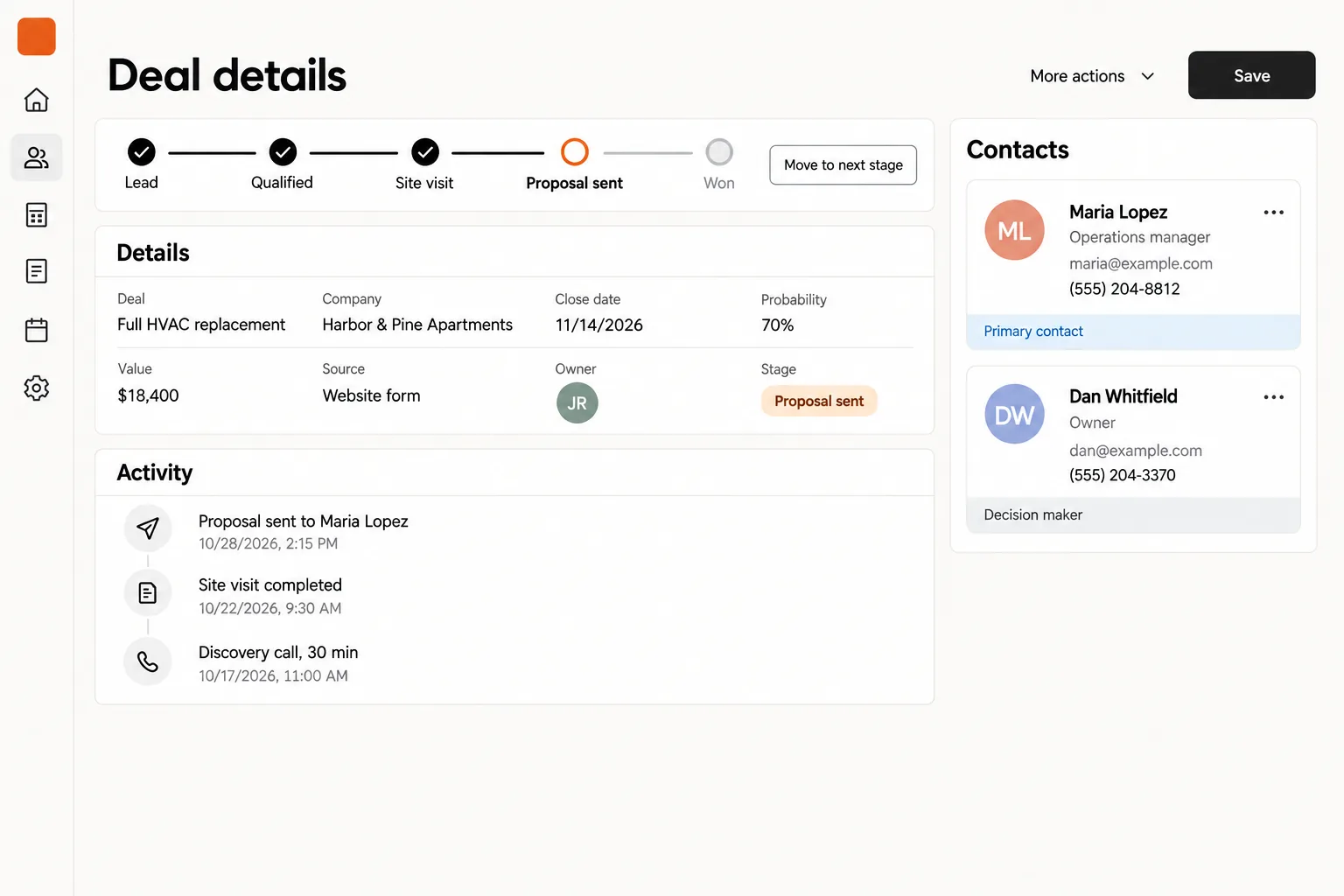Click the orange app logo
Viewport: 1344px width, 896px height.
point(37,37)
